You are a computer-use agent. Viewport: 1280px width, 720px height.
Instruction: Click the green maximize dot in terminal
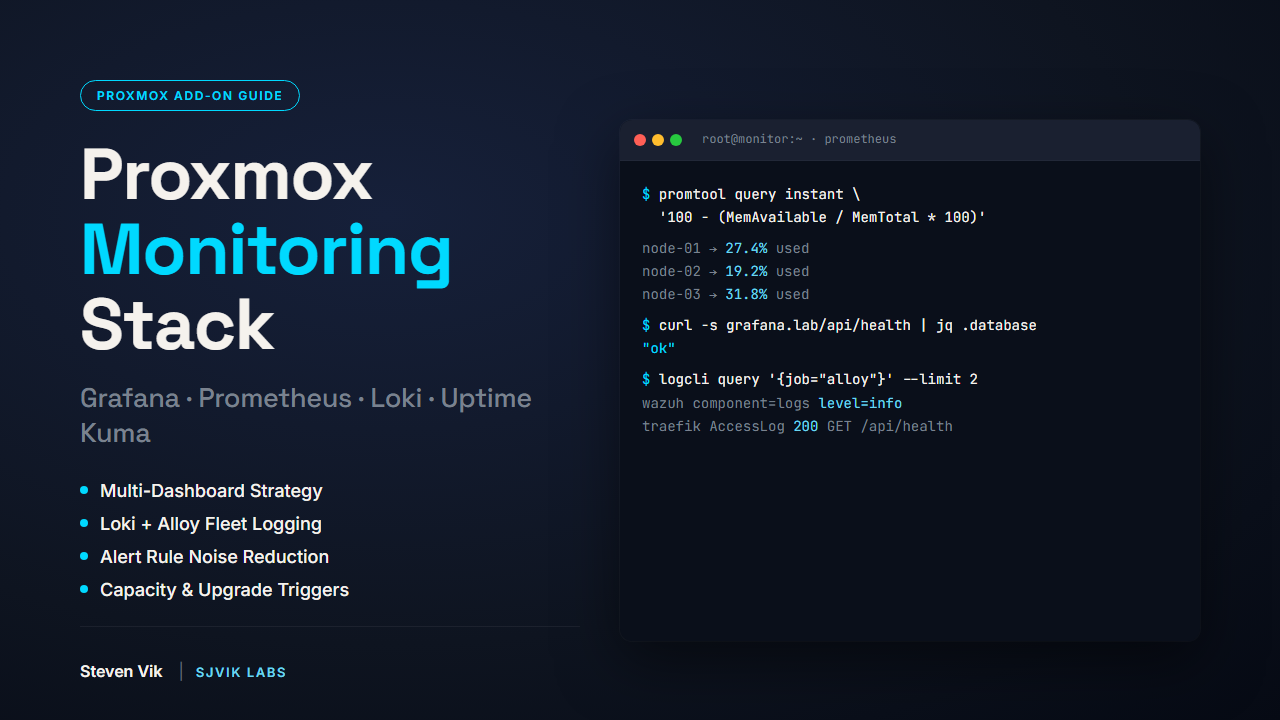676,140
